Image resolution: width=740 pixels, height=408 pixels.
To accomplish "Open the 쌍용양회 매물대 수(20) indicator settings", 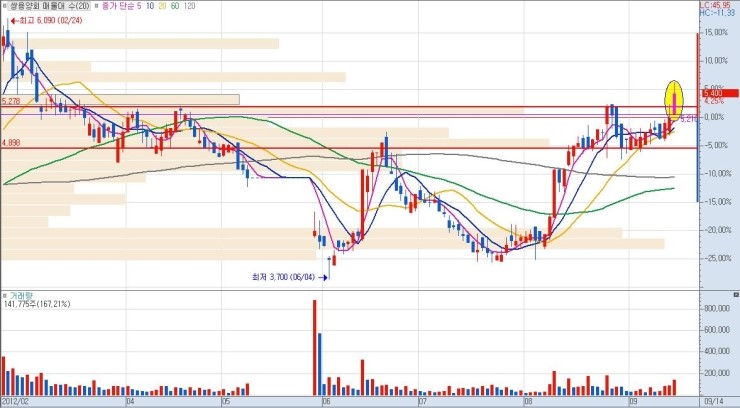I will coord(49,6).
